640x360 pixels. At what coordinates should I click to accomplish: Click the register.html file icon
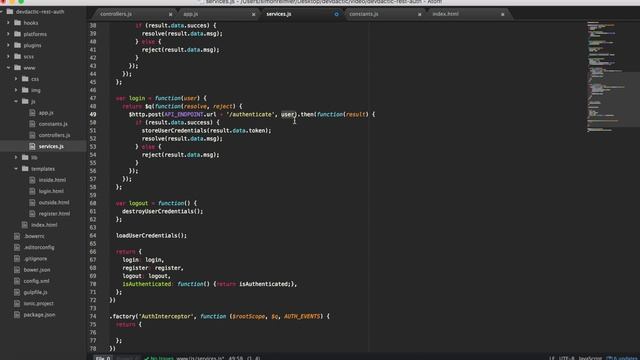(32, 213)
